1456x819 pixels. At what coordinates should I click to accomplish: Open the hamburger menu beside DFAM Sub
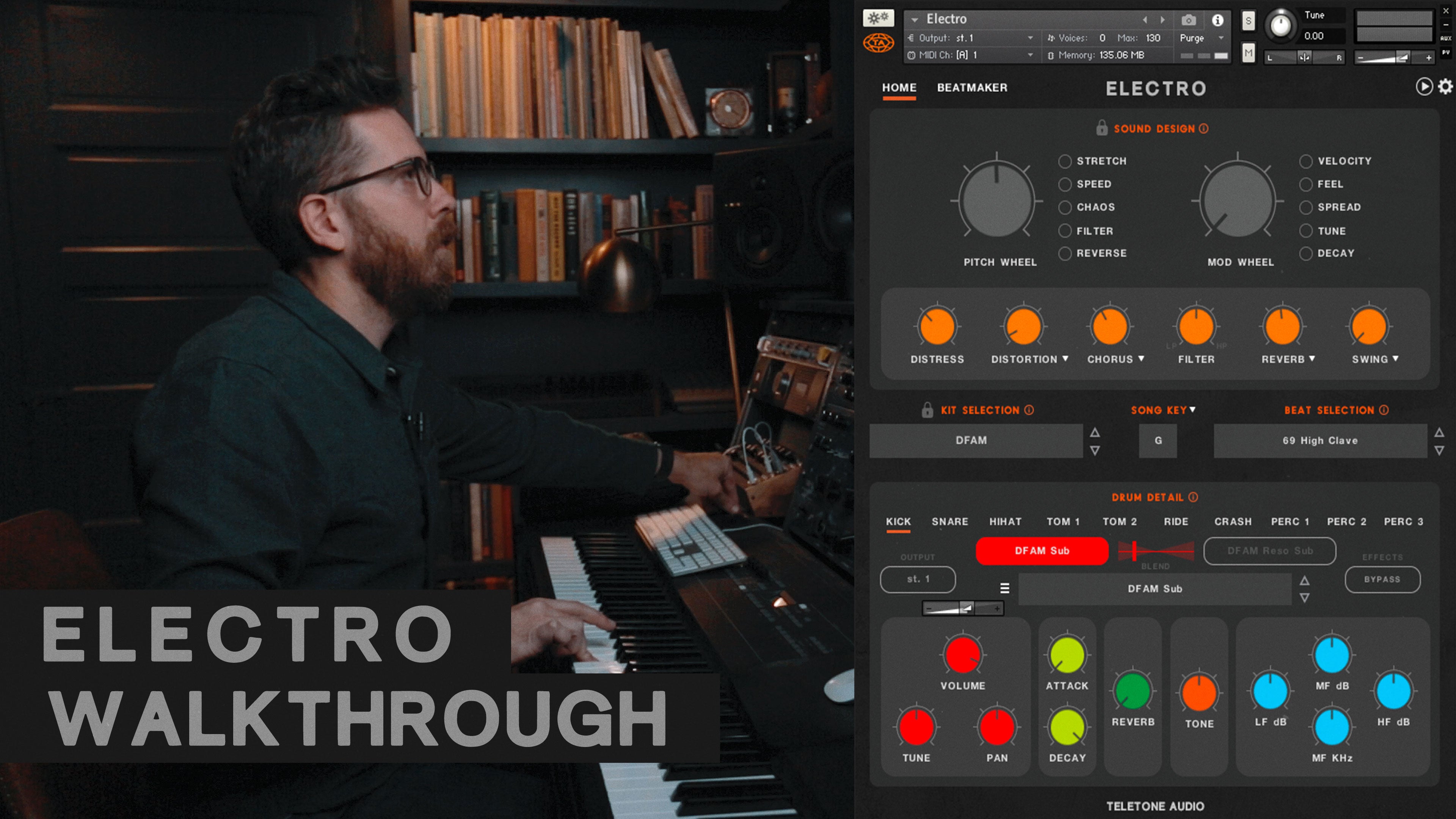pyautogui.click(x=1004, y=588)
